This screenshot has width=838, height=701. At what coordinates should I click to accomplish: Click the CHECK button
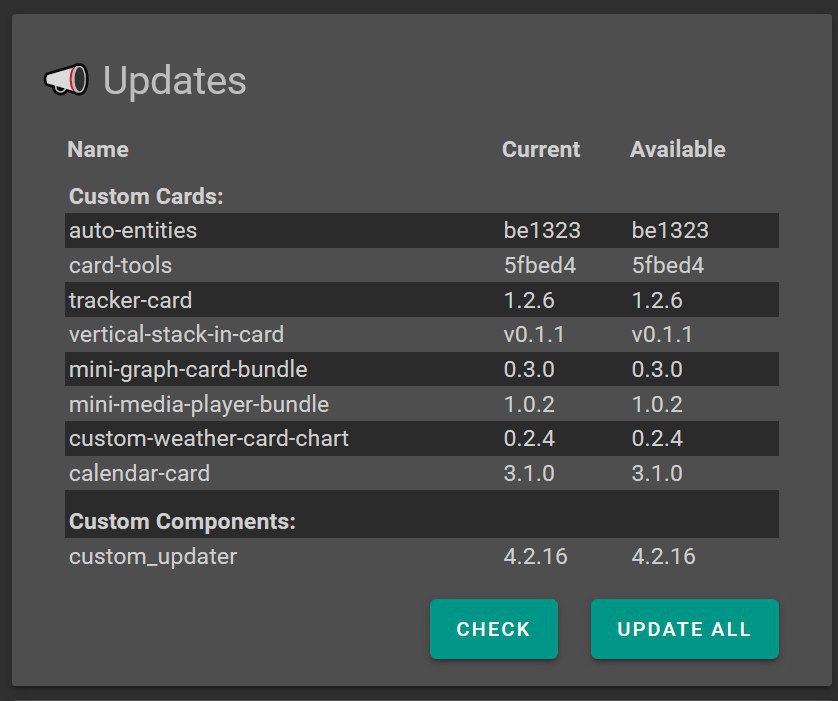tap(493, 629)
